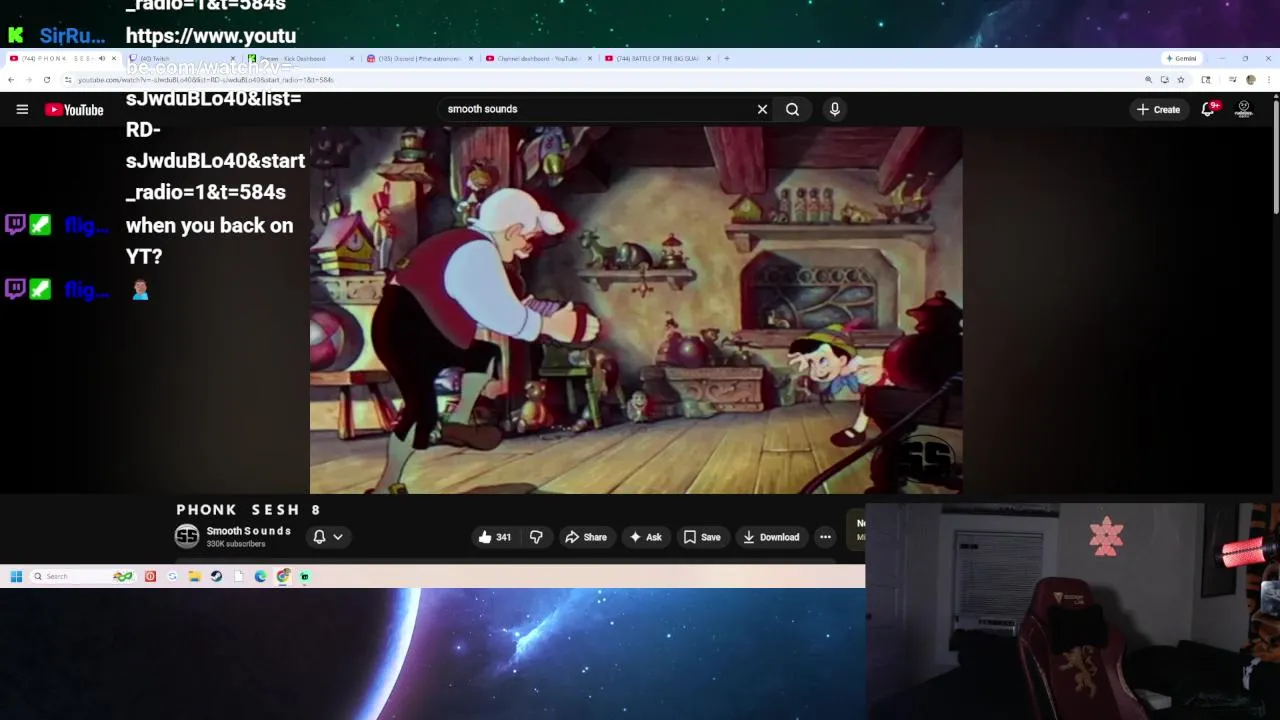Open Chrome from the taskbar
1280x720 pixels.
(x=283, y=576)
